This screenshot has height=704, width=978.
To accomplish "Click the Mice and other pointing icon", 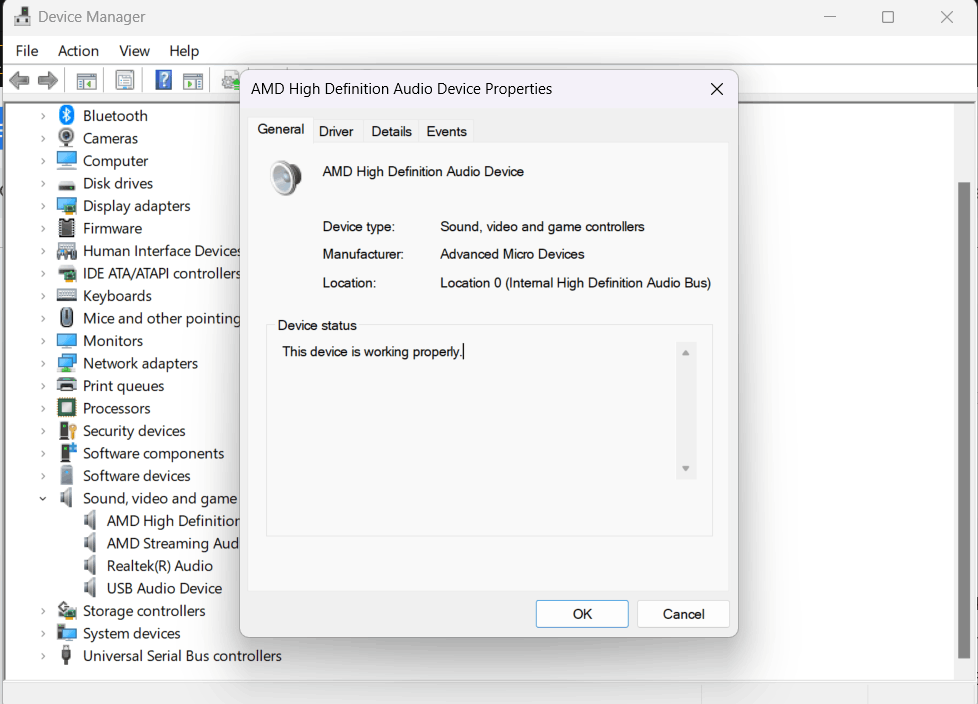I will pyautogui.click(x=66, y=318).
